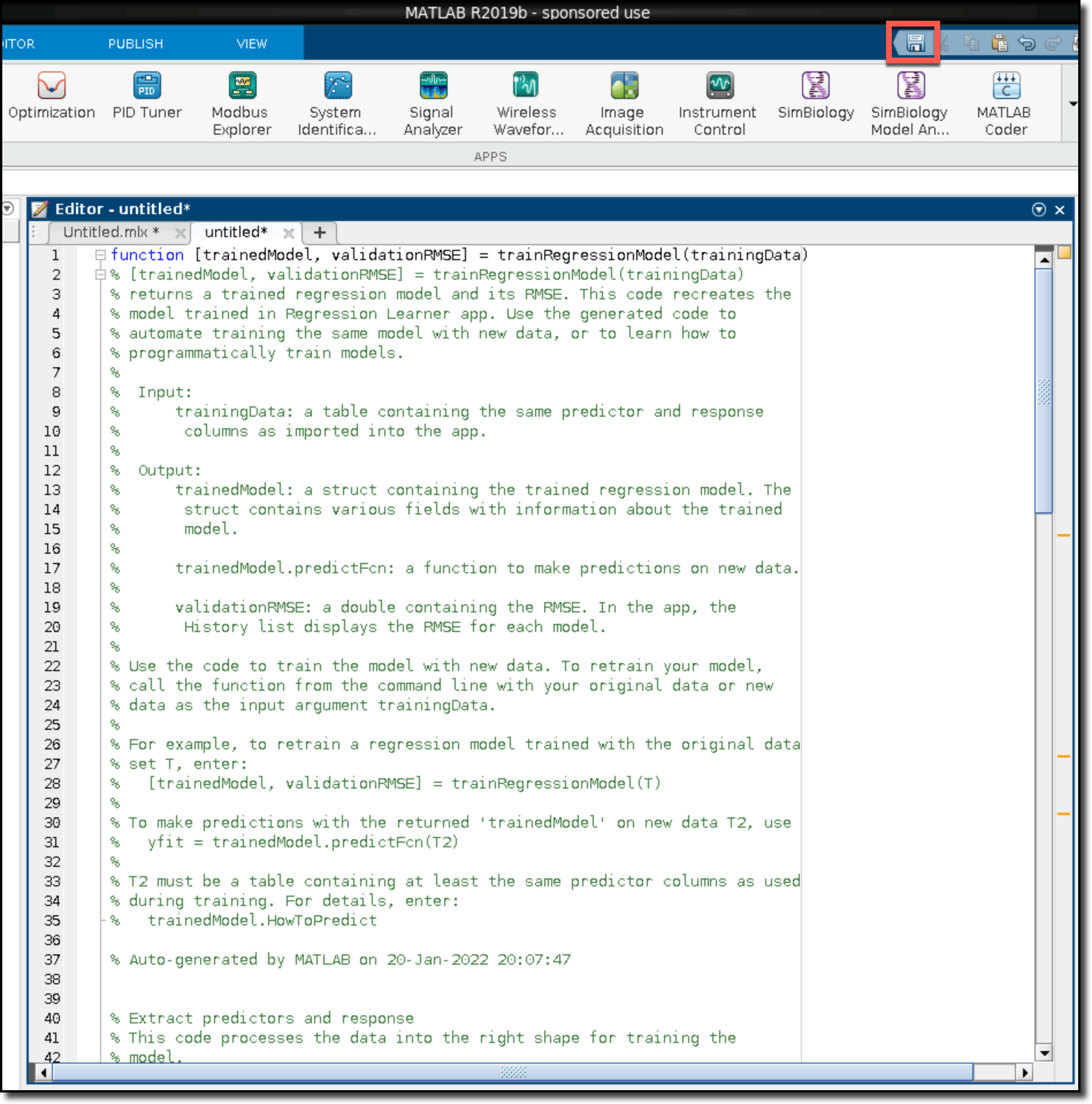Click the 'function' keyword on line 1

click(x=147, y=254)
